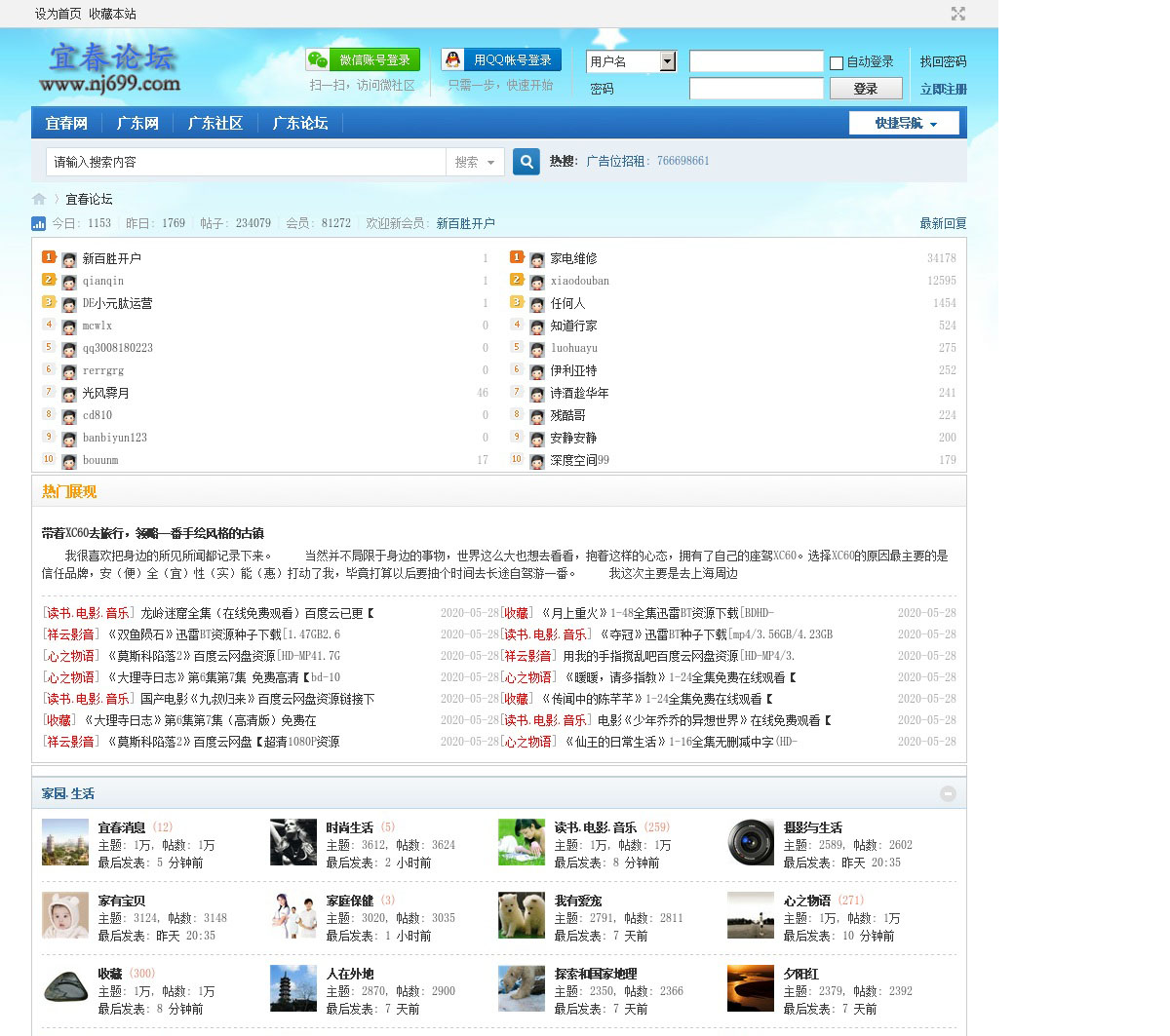Screen dimensions: 1170x1036
Task: Click the QQ account login penguin button
Action: coord(501,59)
